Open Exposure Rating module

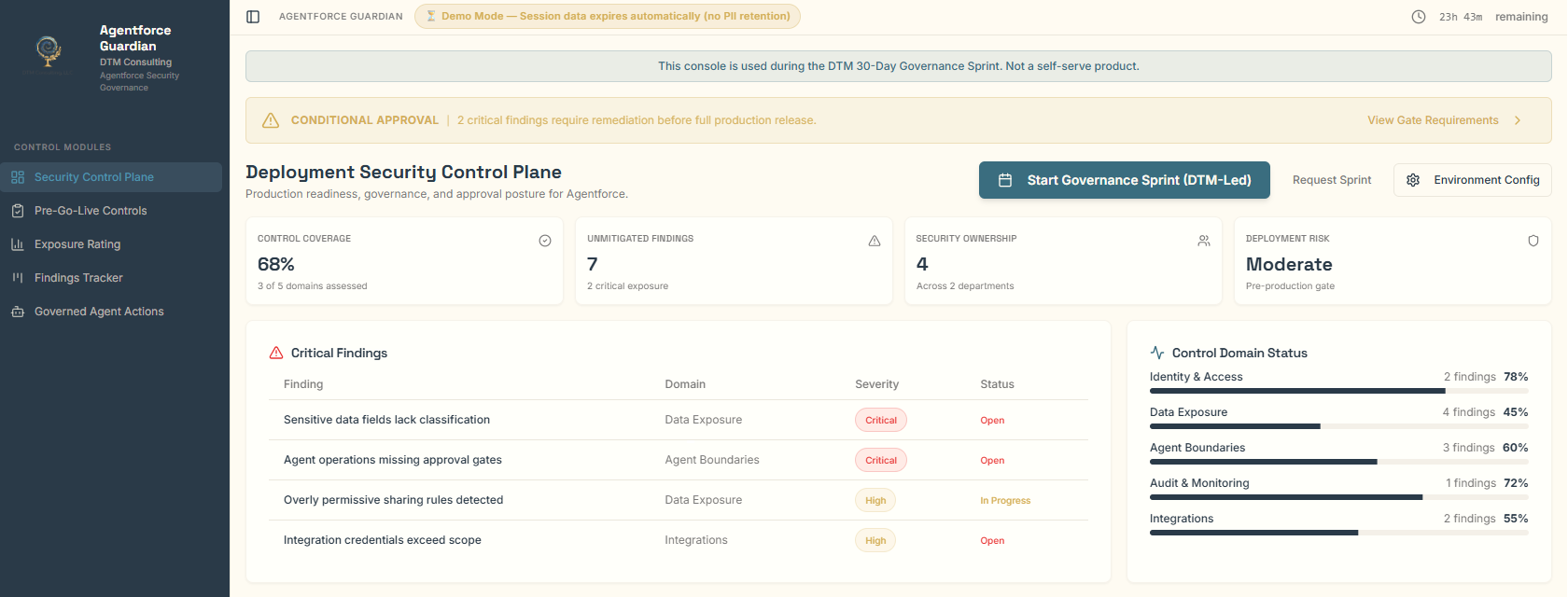[x=111, y=244]
